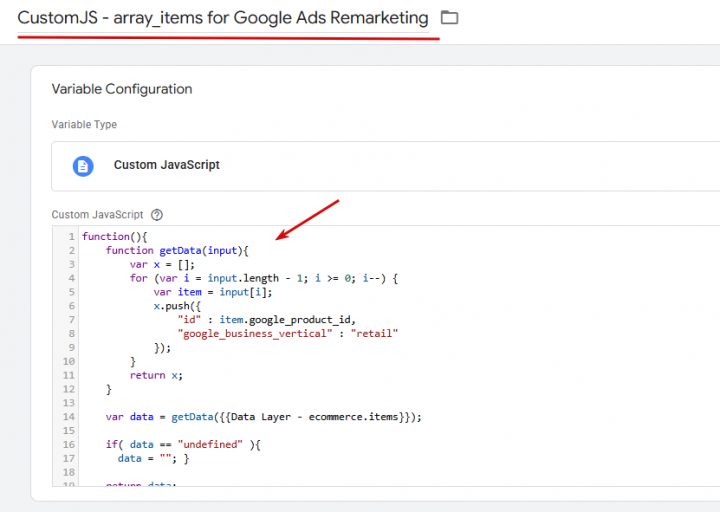Image resolution: width=720 pixels, height=512 pixels.
Task: Click 'item.google_product_id' on line 7
Action: 285,320
